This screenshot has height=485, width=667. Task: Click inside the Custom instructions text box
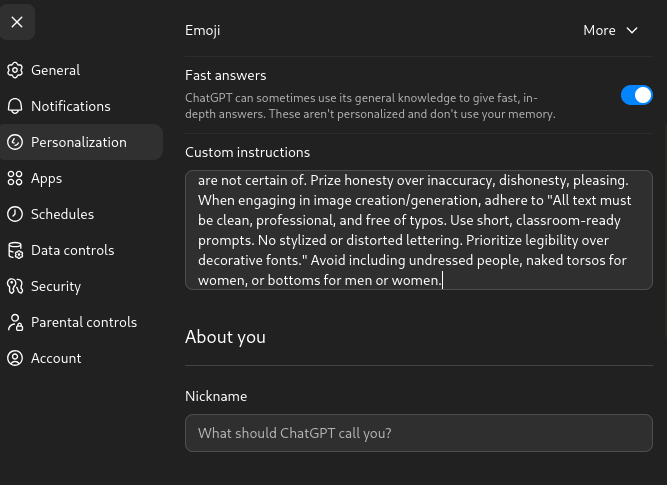[419, 230]
